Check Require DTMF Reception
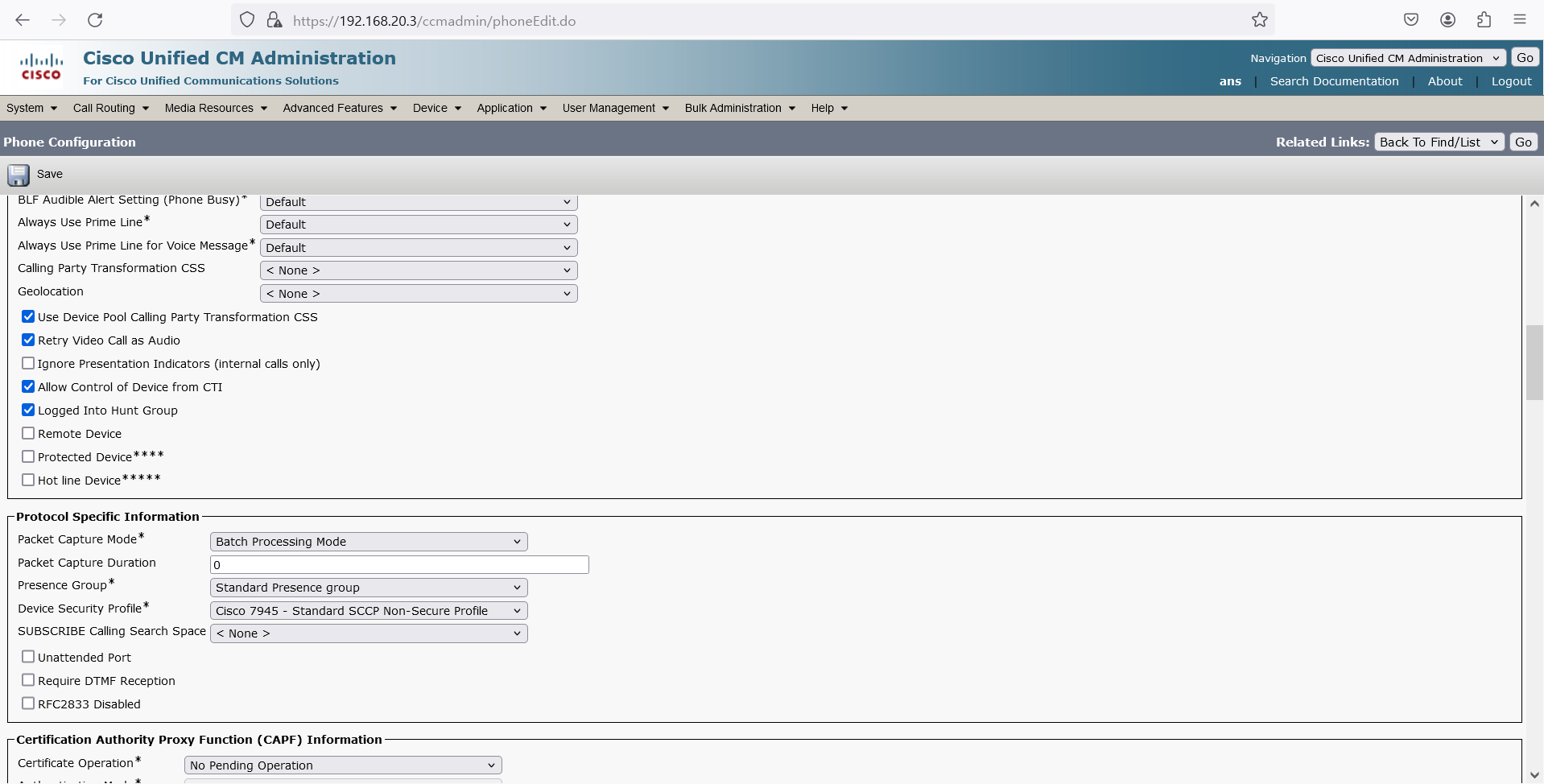The width and height of the screenshot is (1544, 784). point(28,680)
